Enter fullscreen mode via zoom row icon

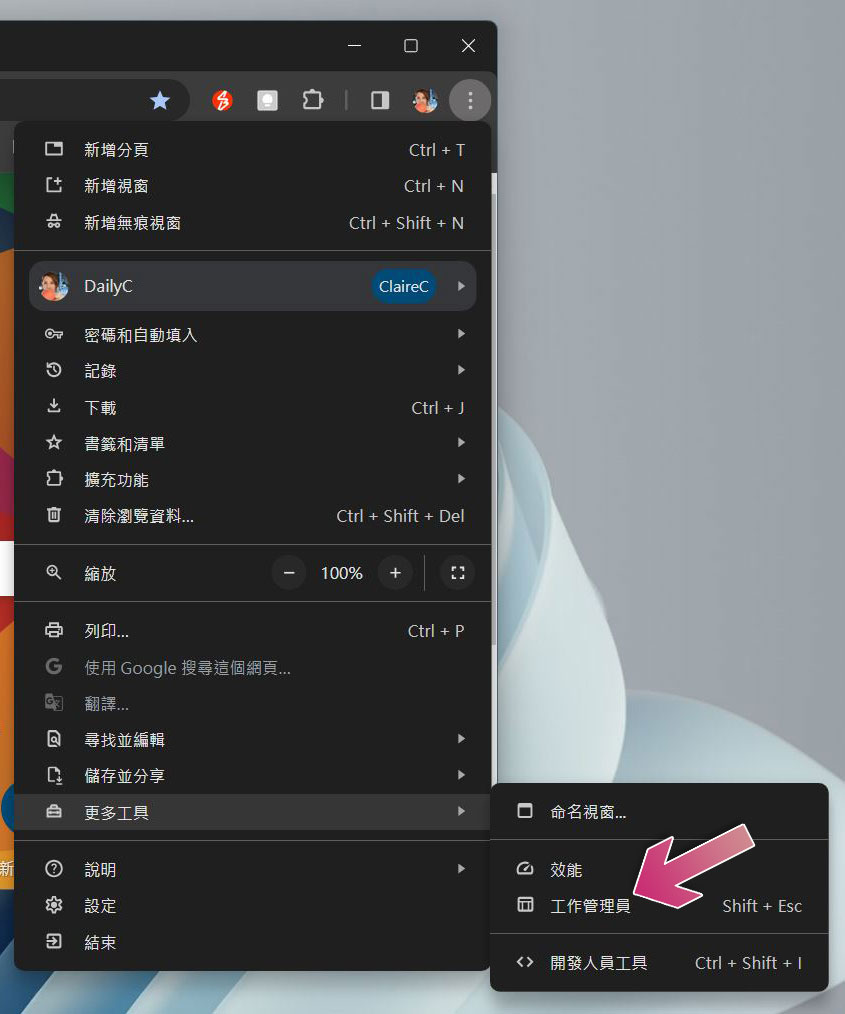point(458,573)
